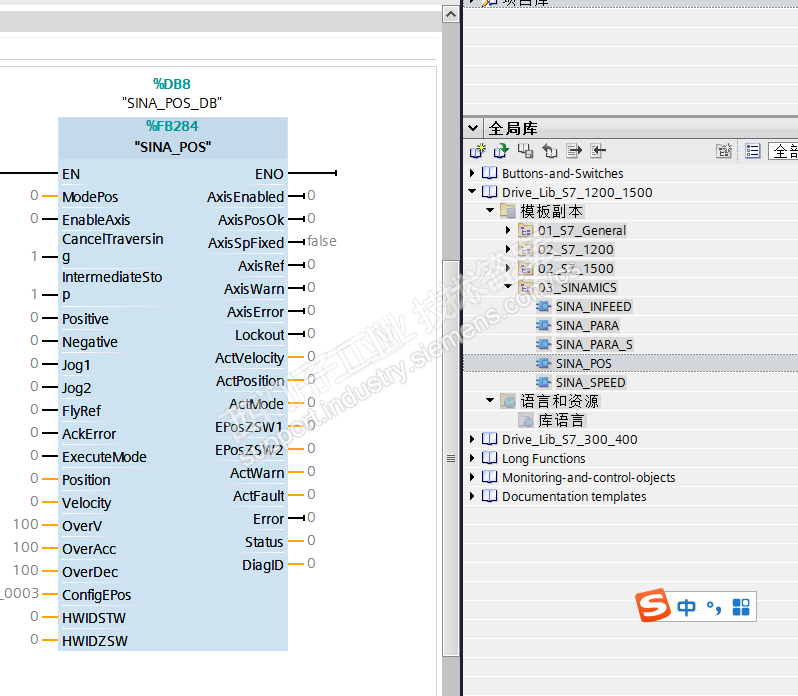This screenshot has height=696, width=798.
Task: Collapse the 03_SINAMICS folder
Action: pos(508,286)
